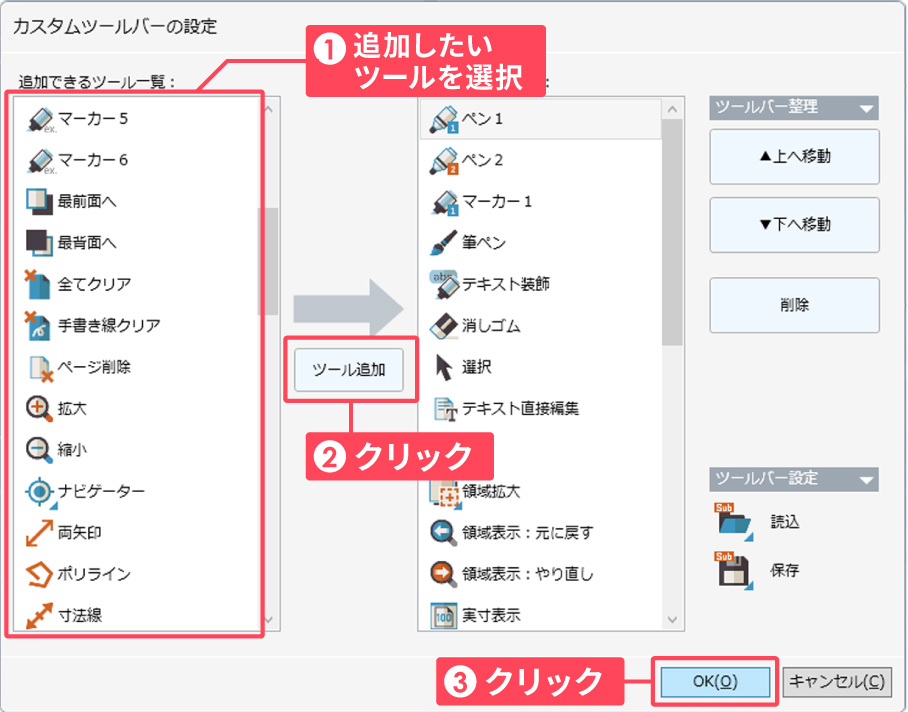Select the テキスト直接編集 icon
The image size is (908, 712).
point(445,409)
